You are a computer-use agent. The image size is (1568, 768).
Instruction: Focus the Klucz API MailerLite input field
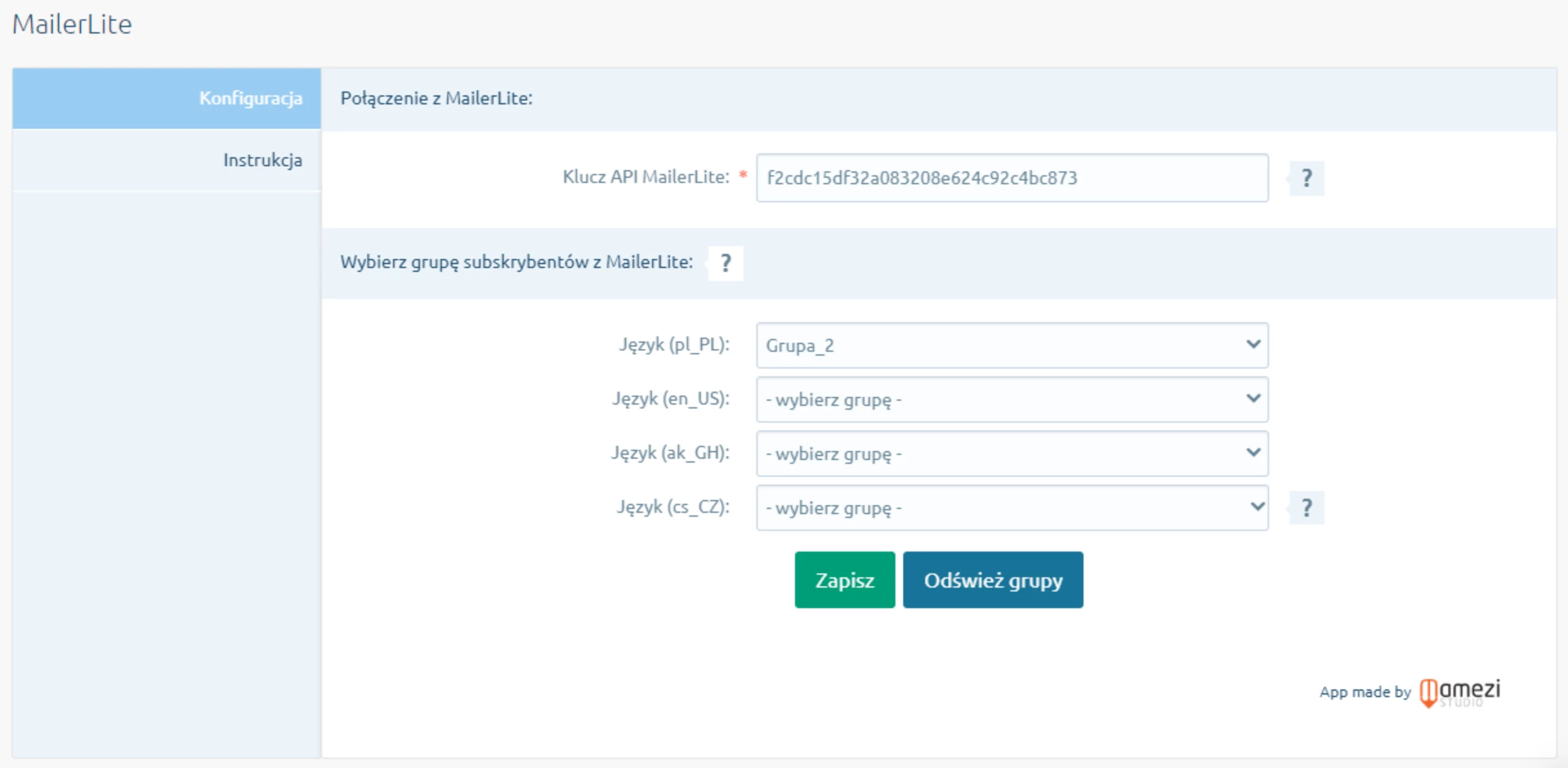tap(1012, 178)
